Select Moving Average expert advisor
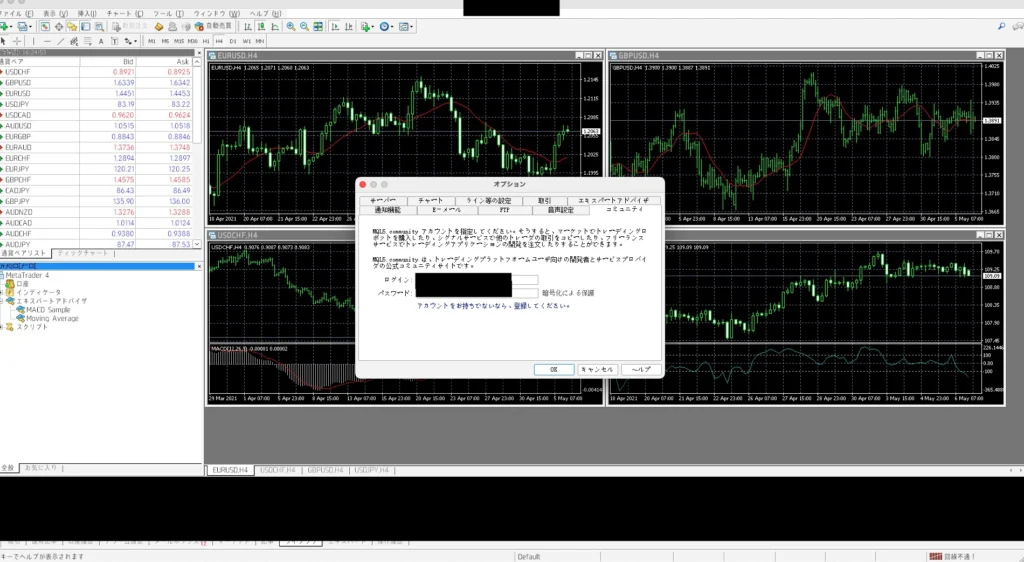 pos(52,319)
